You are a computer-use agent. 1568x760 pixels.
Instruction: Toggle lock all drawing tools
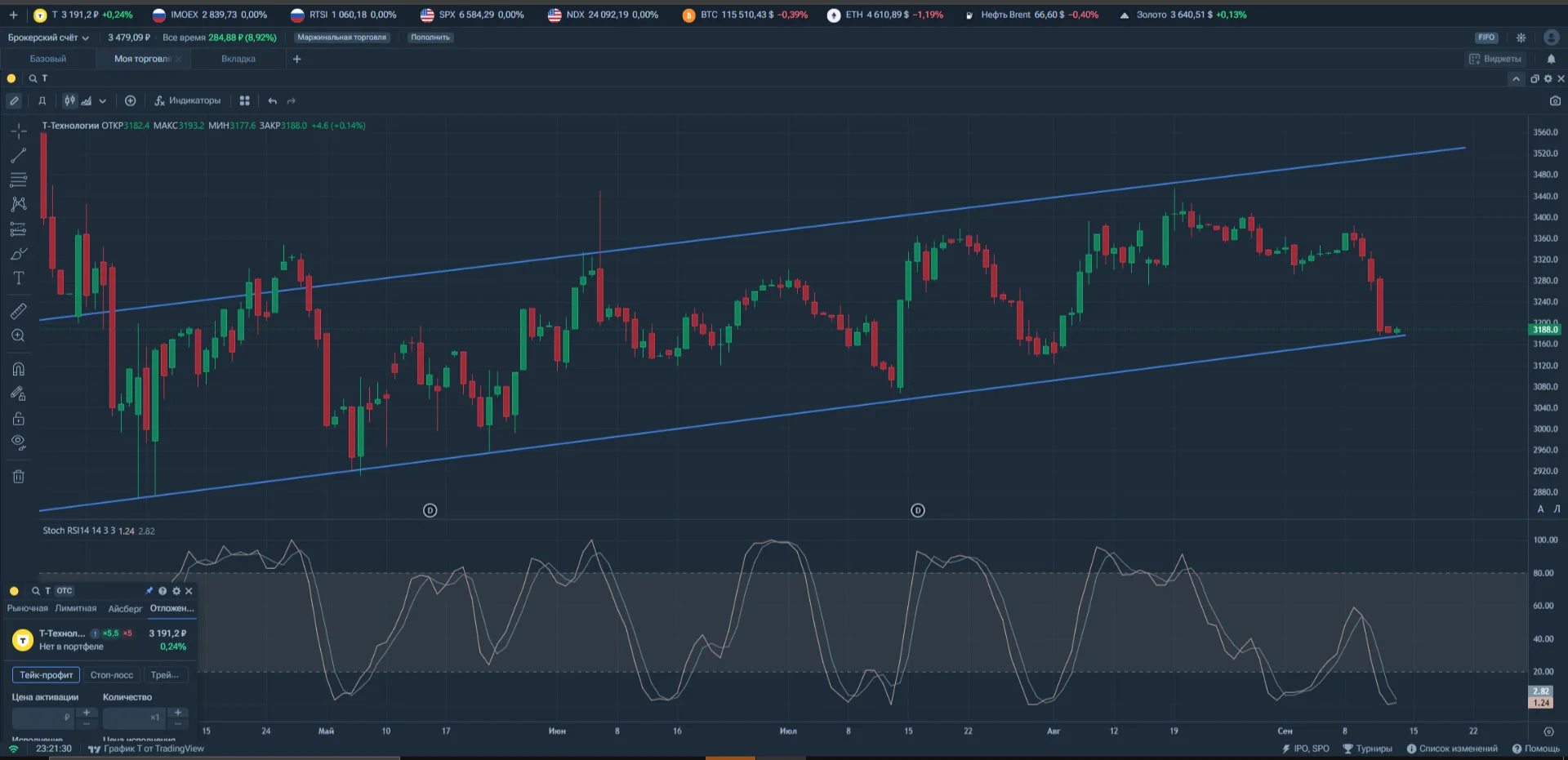pyautogui.click(x=18, y=419)
